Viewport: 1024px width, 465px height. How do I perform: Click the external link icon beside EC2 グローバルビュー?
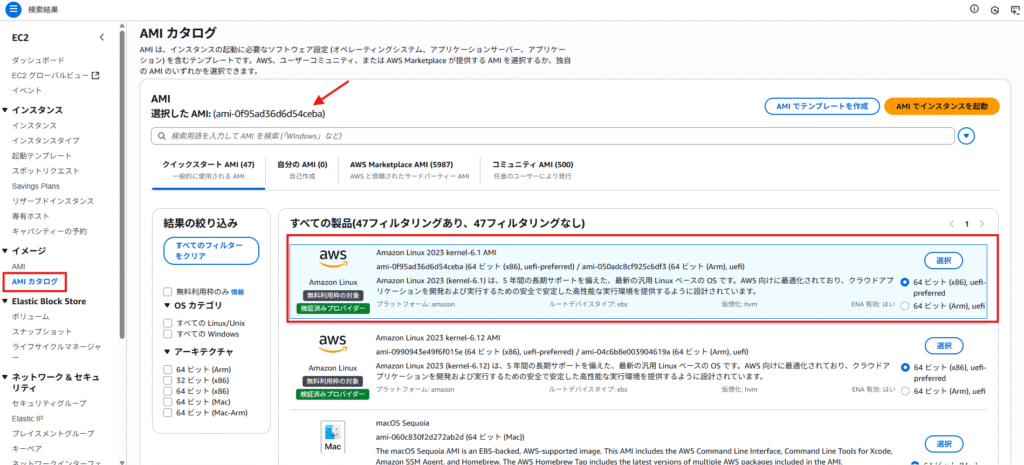[95, 75]
